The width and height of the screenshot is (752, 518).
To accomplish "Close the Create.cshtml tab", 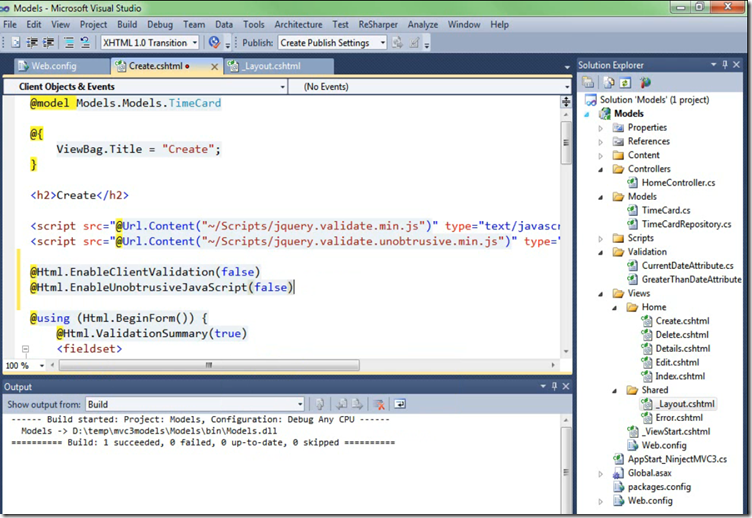I will 214,67.
